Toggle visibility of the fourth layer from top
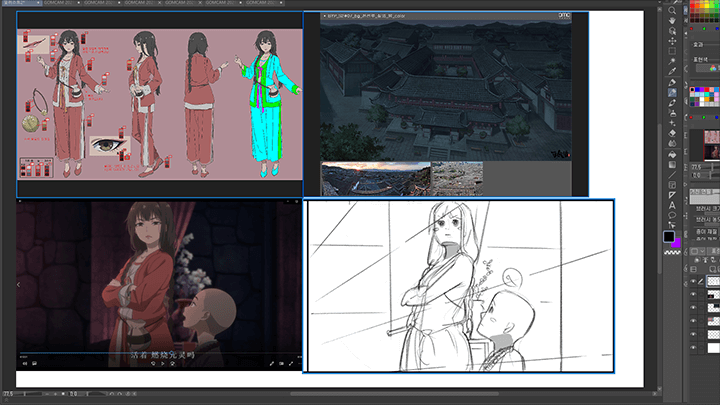Viewport: 720px width, 405px height. tap(693, 321)
